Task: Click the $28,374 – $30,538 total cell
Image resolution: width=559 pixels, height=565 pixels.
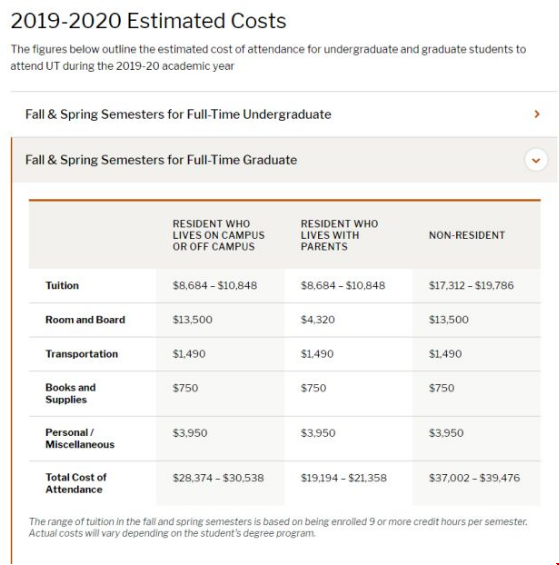Action: [218, 478]
